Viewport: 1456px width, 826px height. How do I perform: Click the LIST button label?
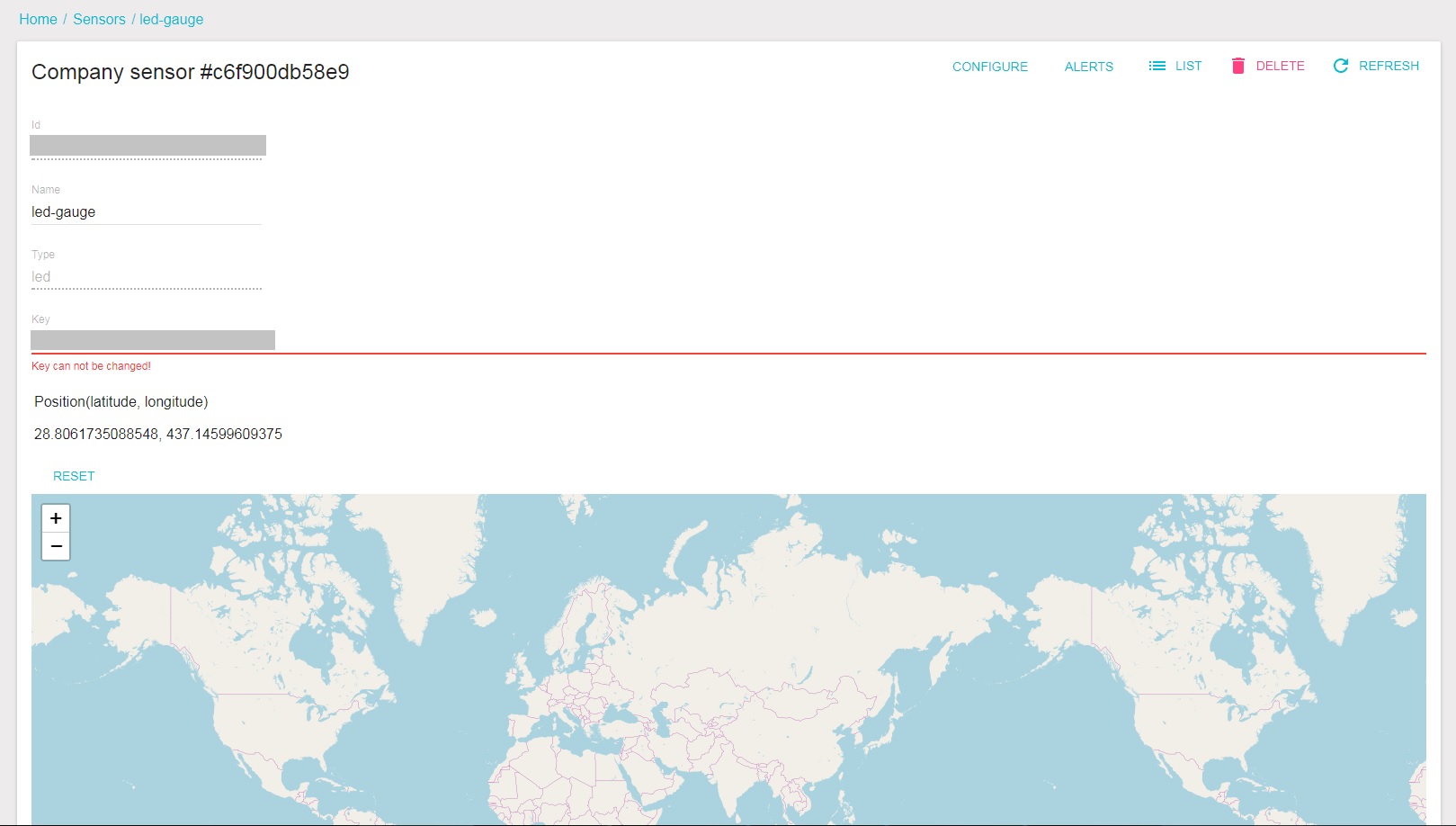[x=1188, y=66]
